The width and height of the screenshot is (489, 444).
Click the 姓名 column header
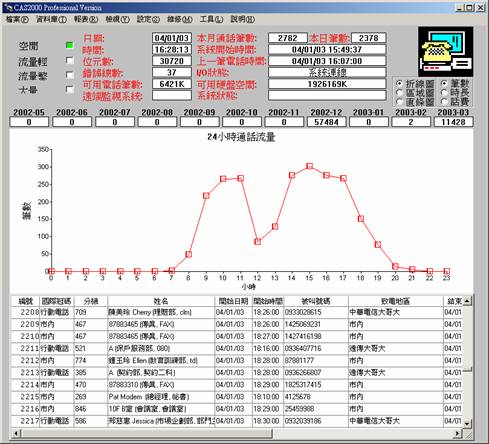[161, 301]
